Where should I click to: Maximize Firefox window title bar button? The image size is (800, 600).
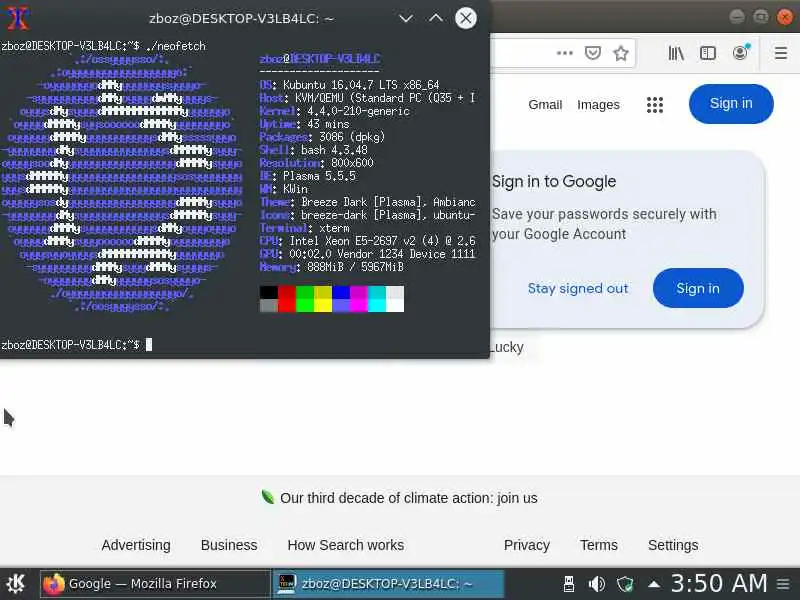(761, 17)
